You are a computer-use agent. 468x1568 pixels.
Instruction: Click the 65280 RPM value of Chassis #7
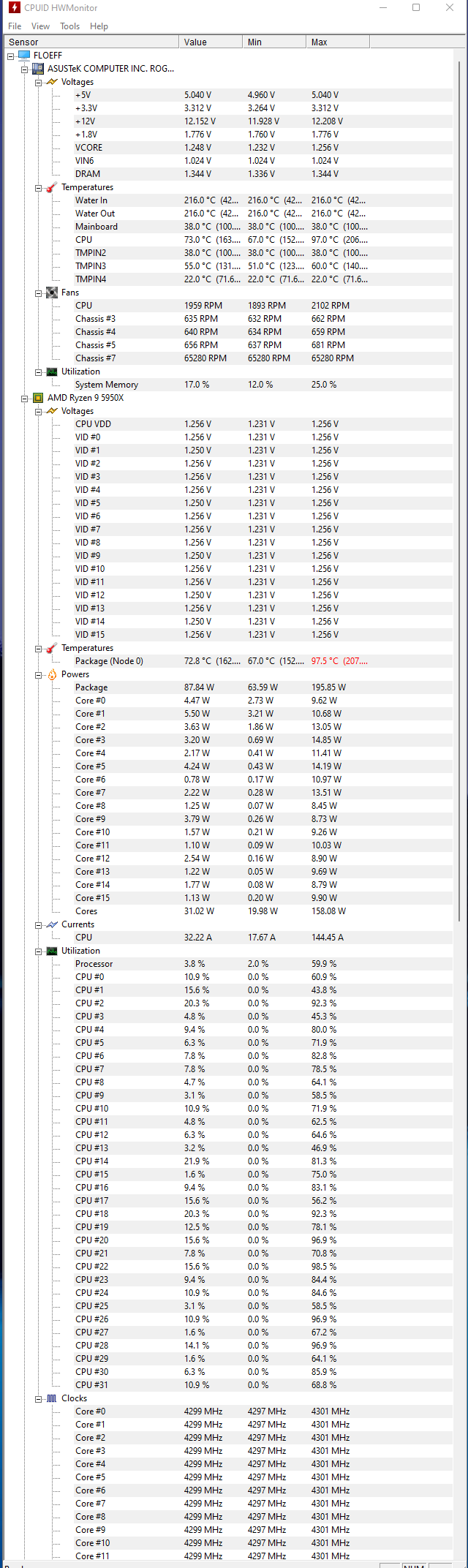(205, 358)
